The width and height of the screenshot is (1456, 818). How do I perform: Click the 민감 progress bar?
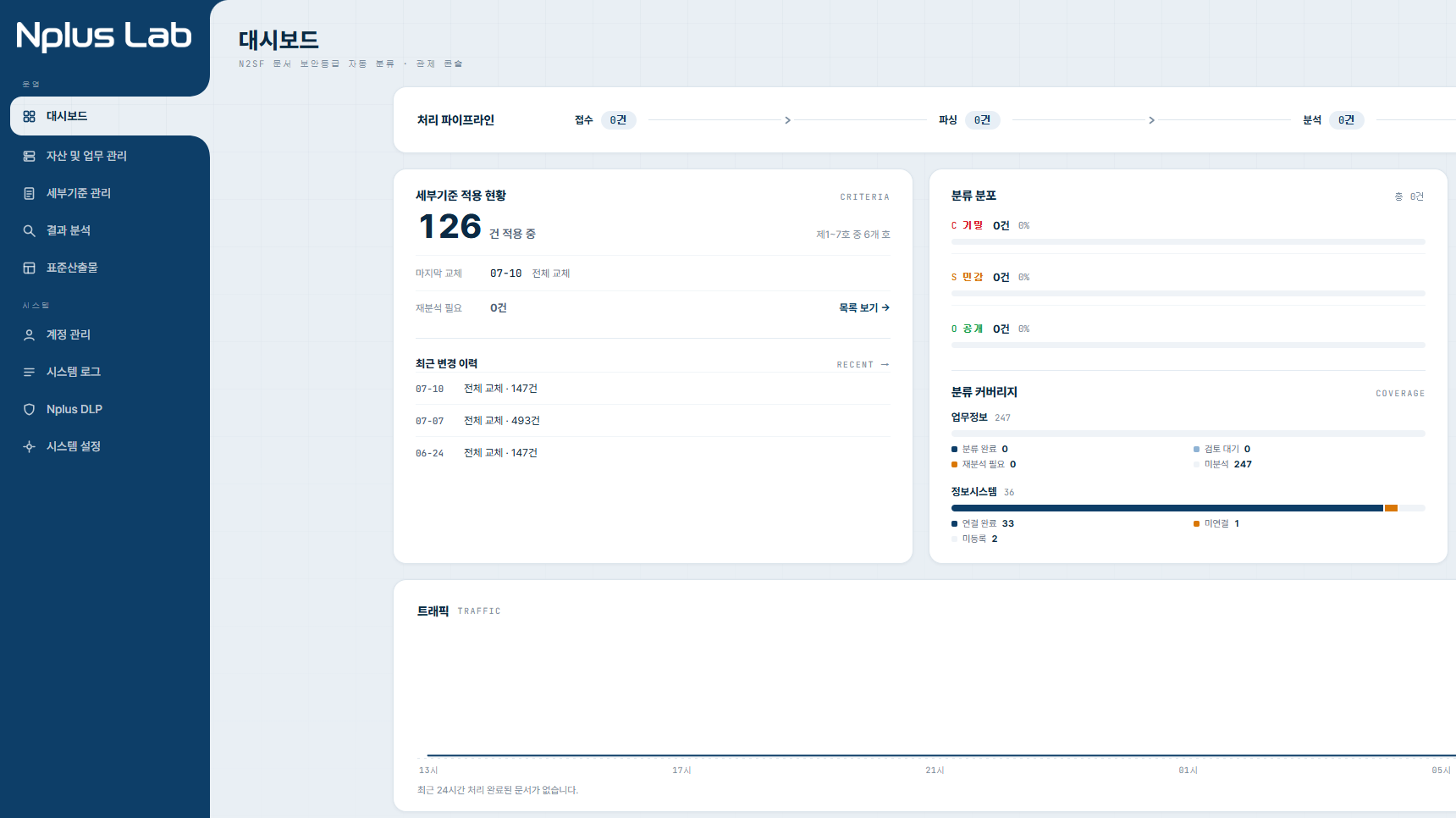[x=1188, y=294]
